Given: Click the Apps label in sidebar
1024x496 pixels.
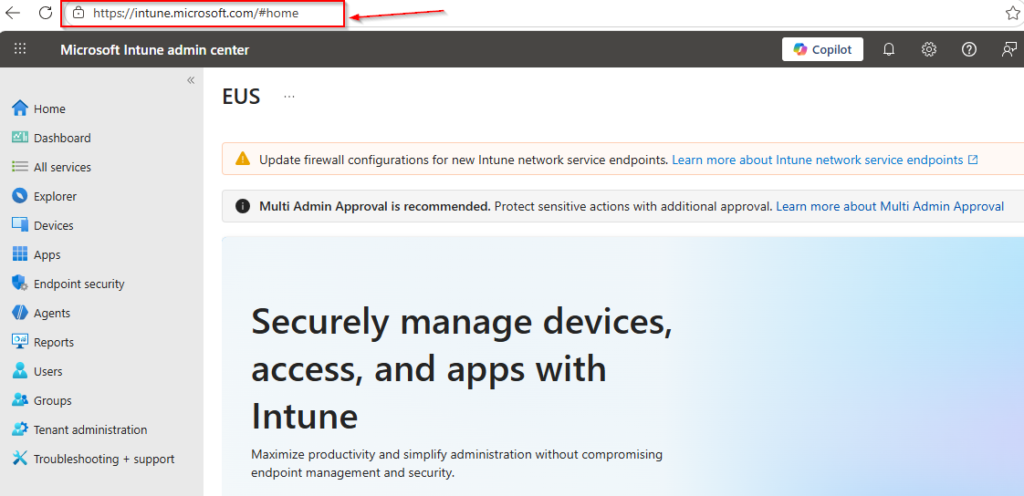Looking at the screenshot, I should pos(47,255).
